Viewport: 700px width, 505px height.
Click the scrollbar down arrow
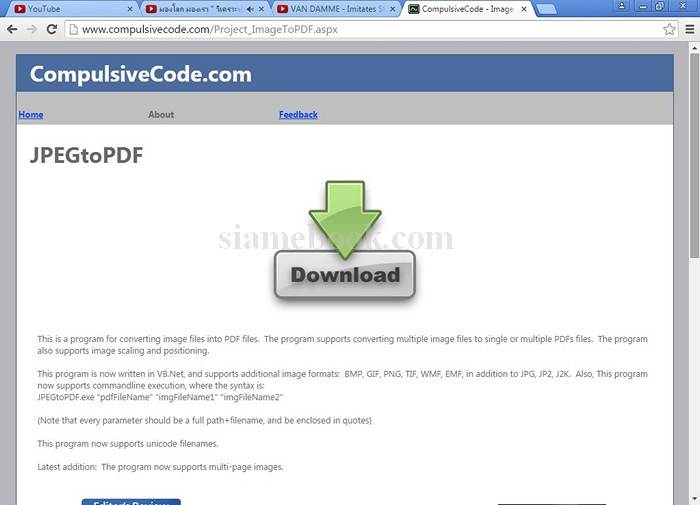(694, 499)
